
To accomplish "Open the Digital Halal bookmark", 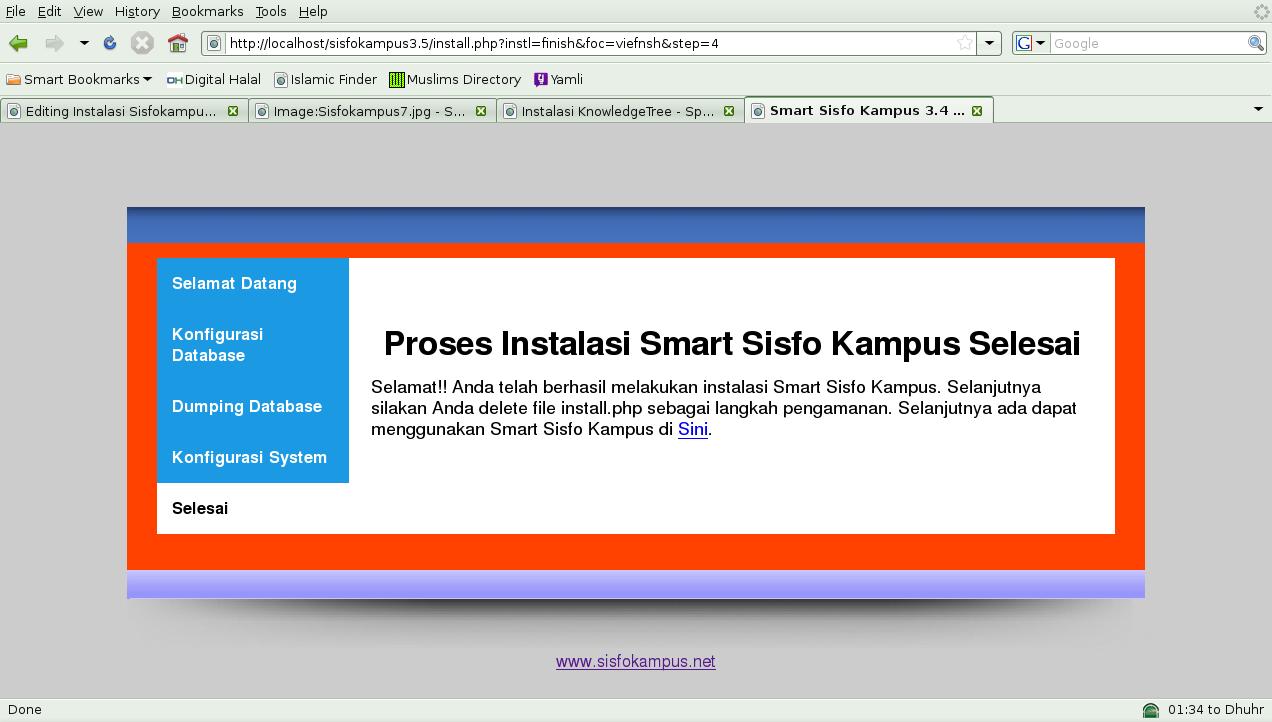I will (214, 79).
